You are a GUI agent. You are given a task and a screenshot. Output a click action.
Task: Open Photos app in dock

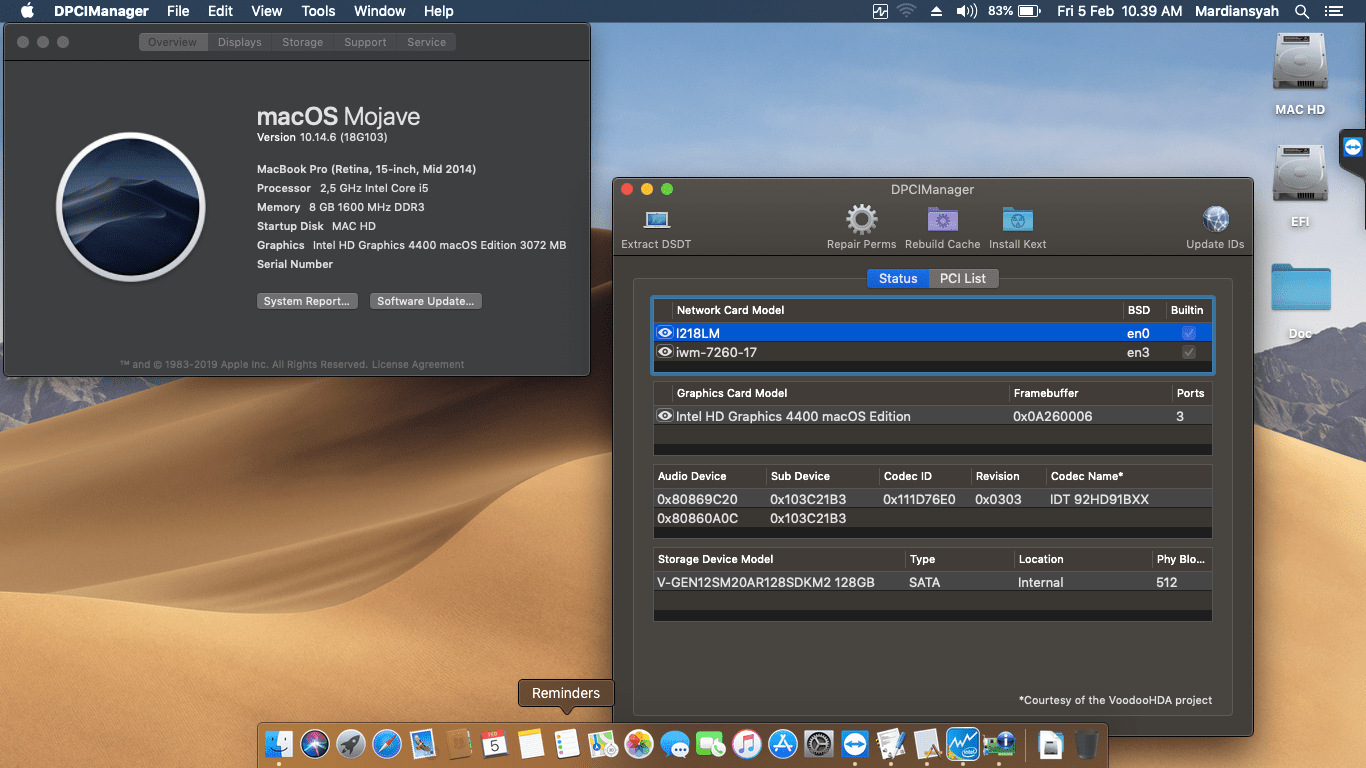point(639,743)
